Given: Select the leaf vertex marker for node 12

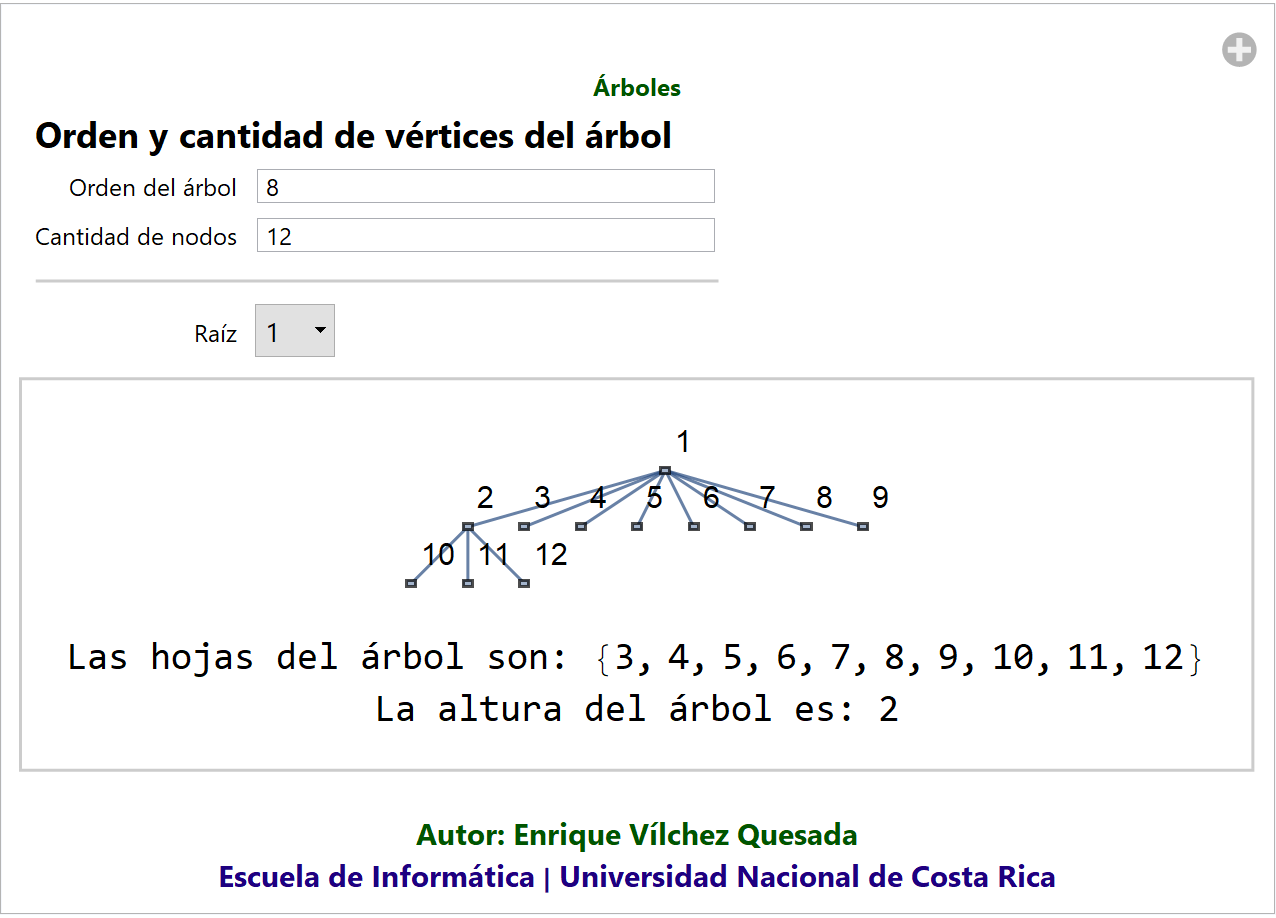Looking at the screenshot, I should pyautogui.click(x=524, y=583).
